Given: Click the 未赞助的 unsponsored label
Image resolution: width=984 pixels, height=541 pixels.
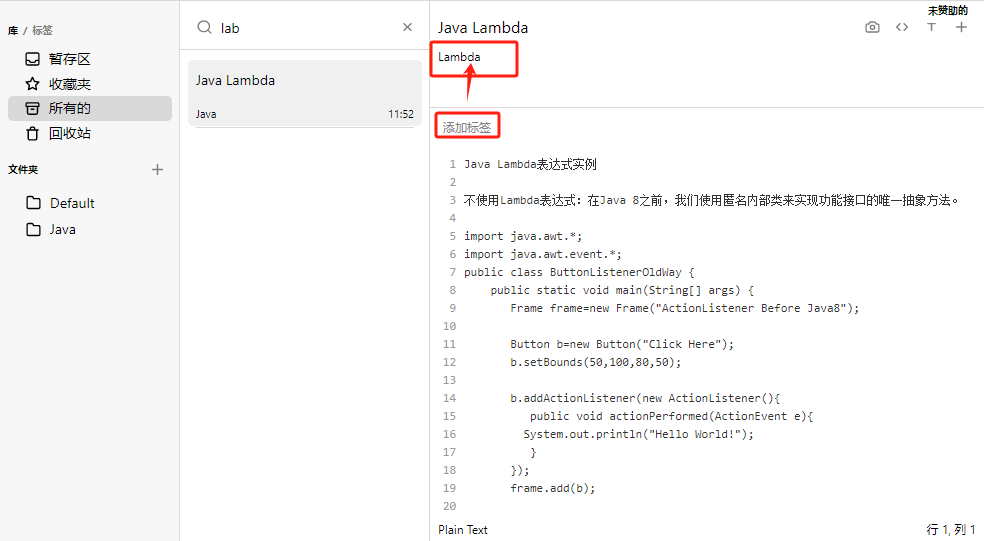Looking at the screenshot, I should click(x=948, y=10).
